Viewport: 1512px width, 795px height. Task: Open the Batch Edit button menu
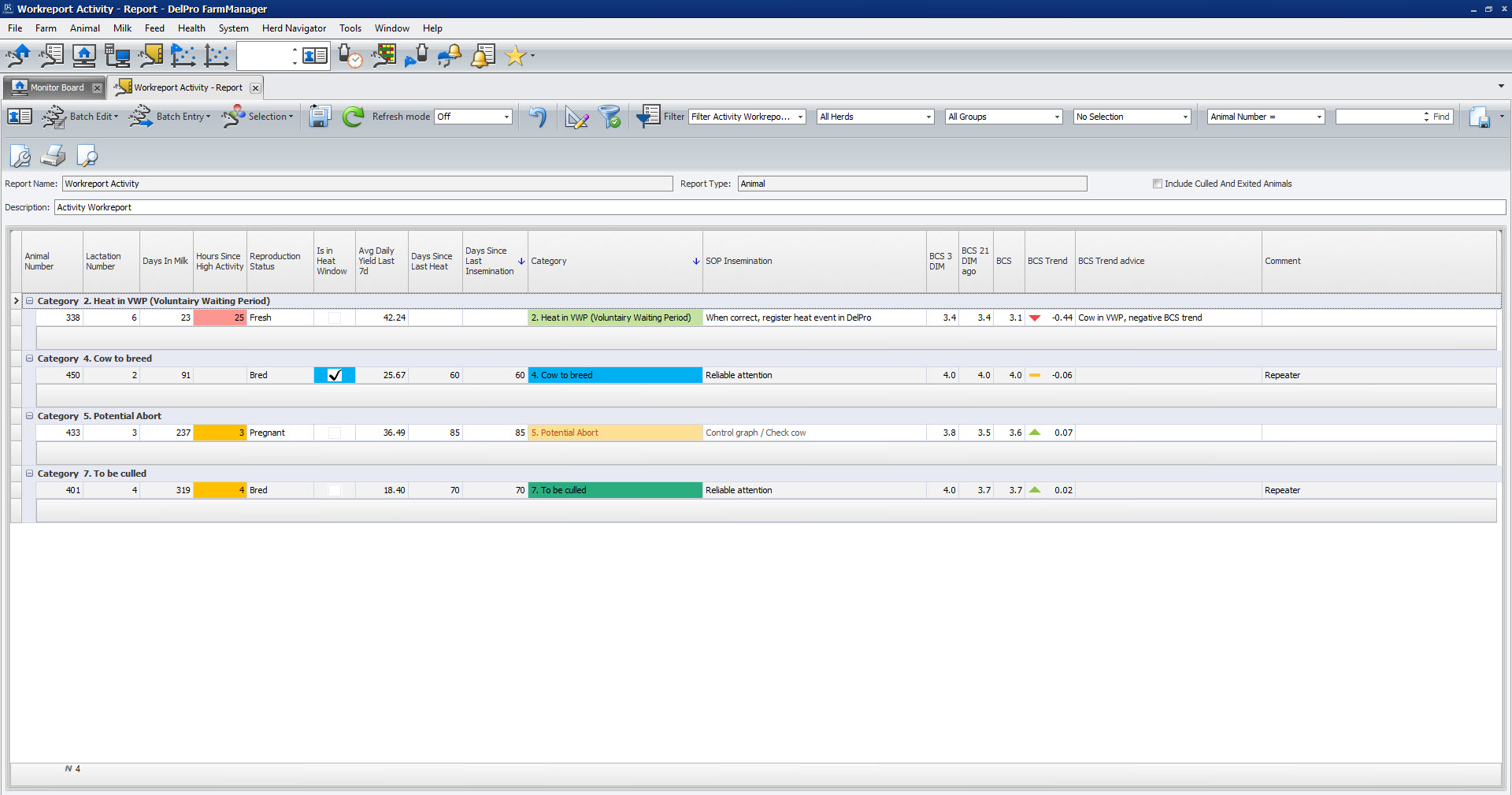(x=93, y=117)
